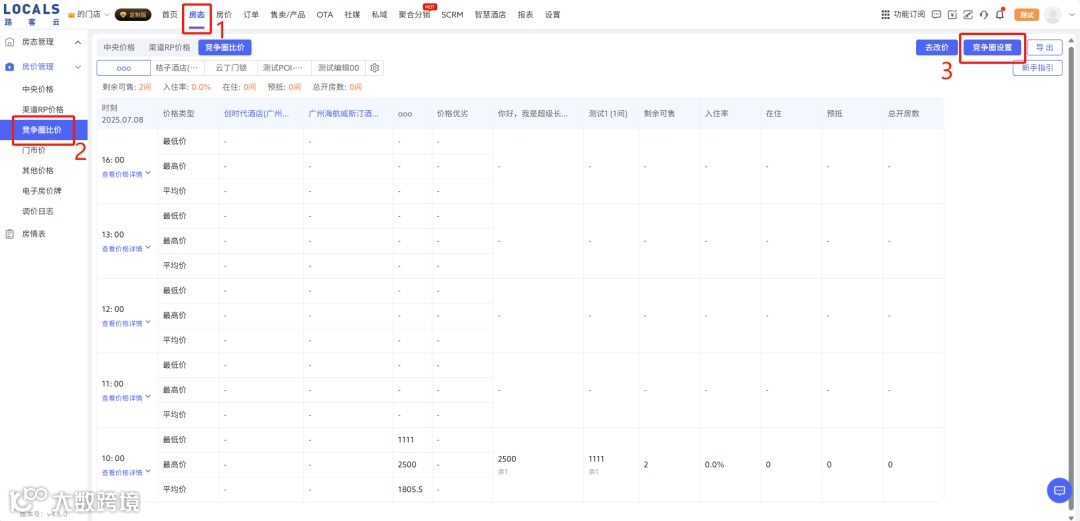Expand 查看价格详情 for 11:00

126,398
